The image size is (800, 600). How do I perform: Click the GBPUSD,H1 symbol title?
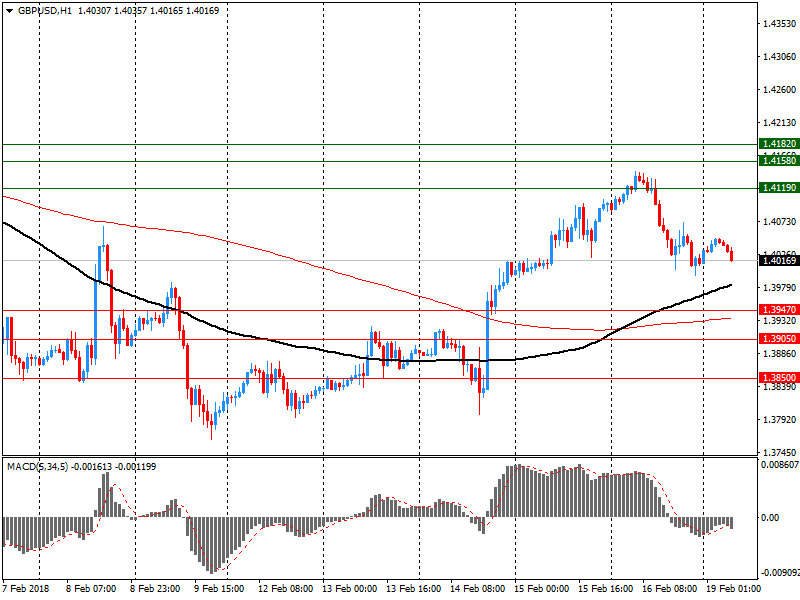coord(45,11)
